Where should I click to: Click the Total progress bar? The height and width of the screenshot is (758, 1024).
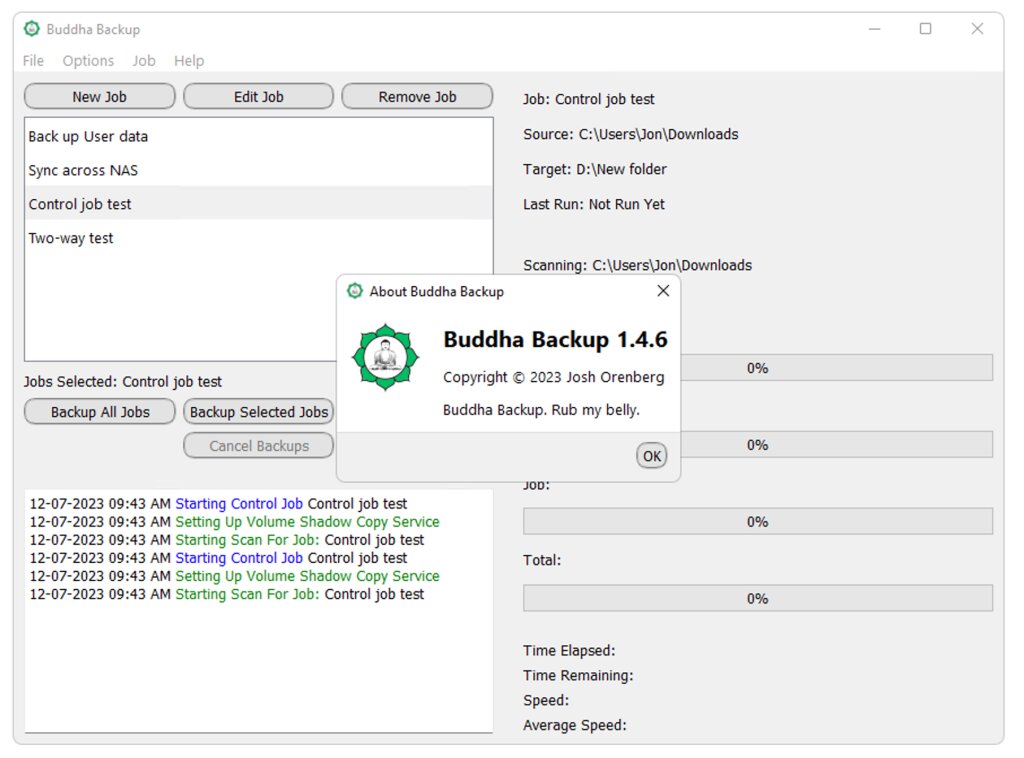[x=758, y=599]
